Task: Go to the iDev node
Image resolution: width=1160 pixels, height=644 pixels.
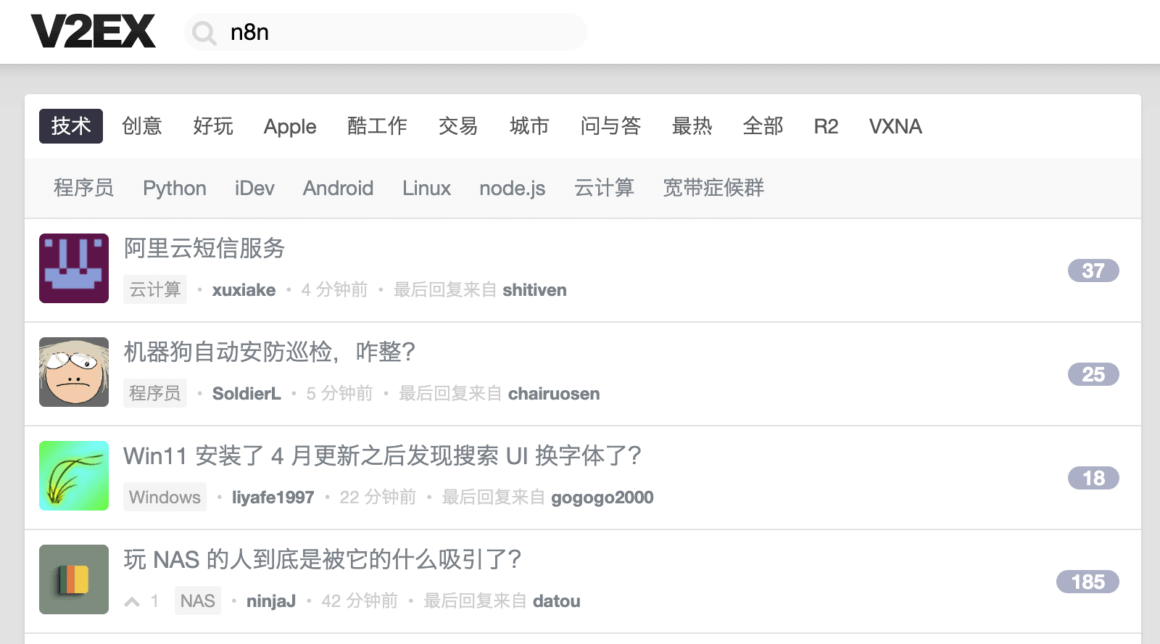Action: pos(254,189)
